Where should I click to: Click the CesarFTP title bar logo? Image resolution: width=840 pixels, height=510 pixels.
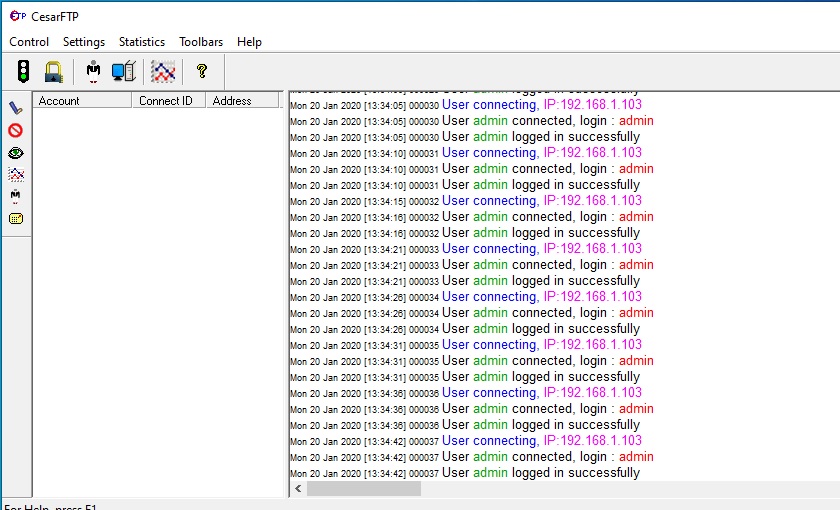[18, 16]
